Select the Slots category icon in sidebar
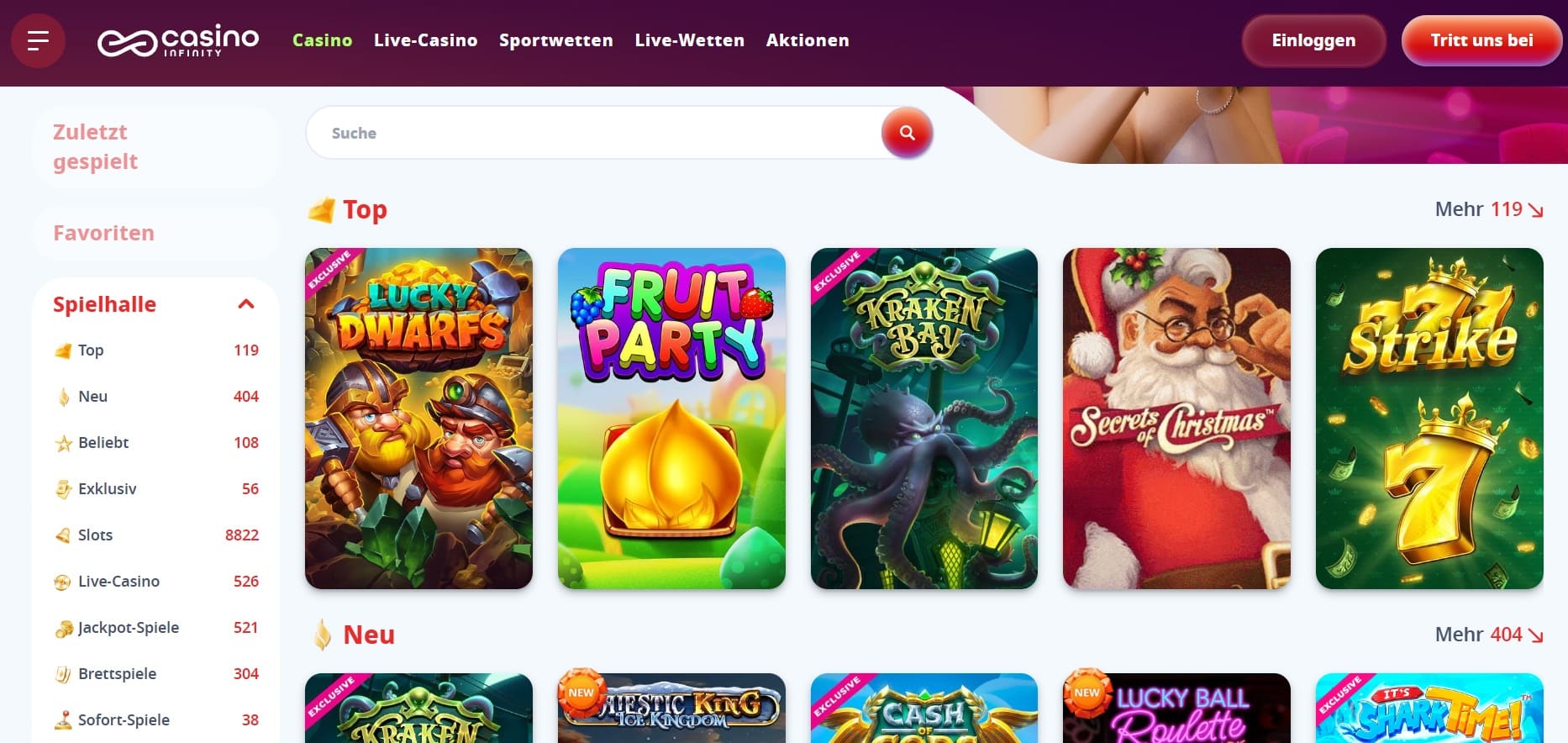The width and height of the screenshot is (1568, 743). click(x=63, y=535)
